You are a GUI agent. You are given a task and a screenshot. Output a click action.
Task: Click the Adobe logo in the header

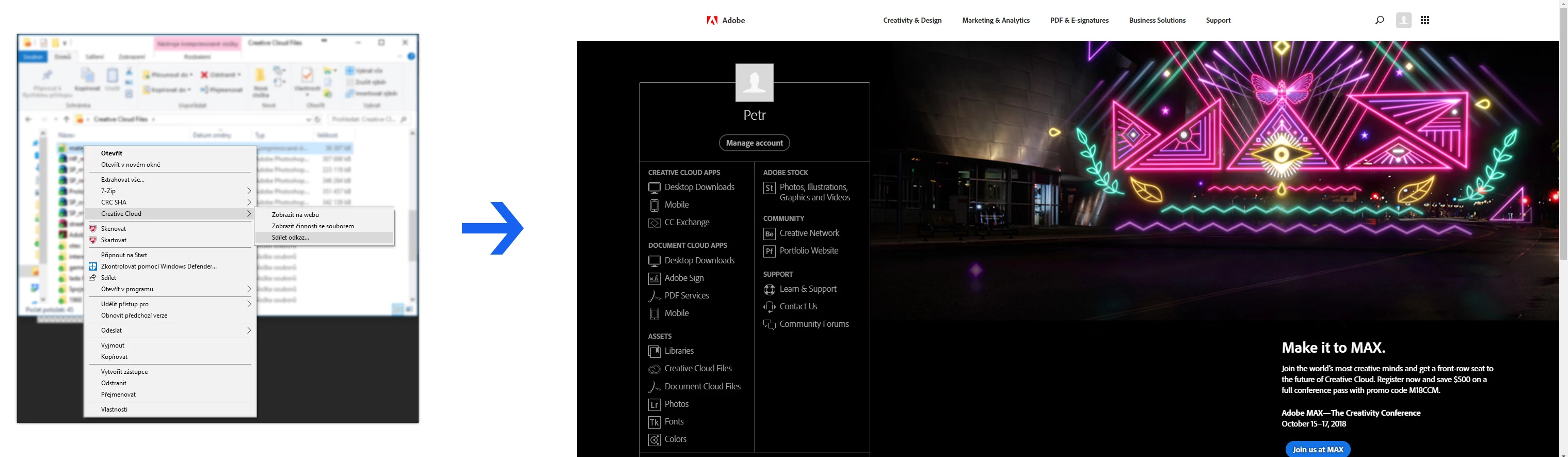tap(726, 20)
